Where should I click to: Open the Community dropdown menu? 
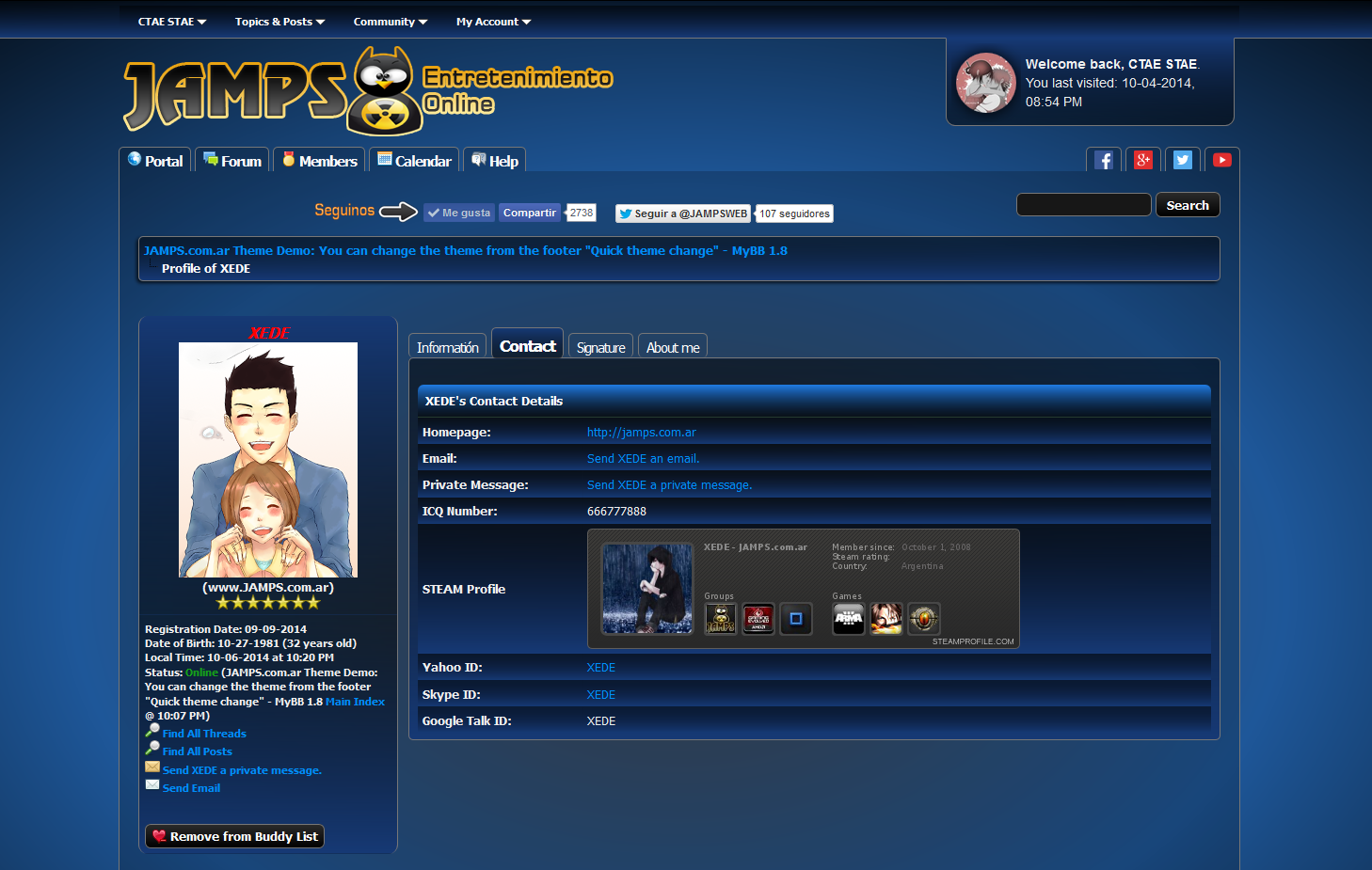point(391,22)
